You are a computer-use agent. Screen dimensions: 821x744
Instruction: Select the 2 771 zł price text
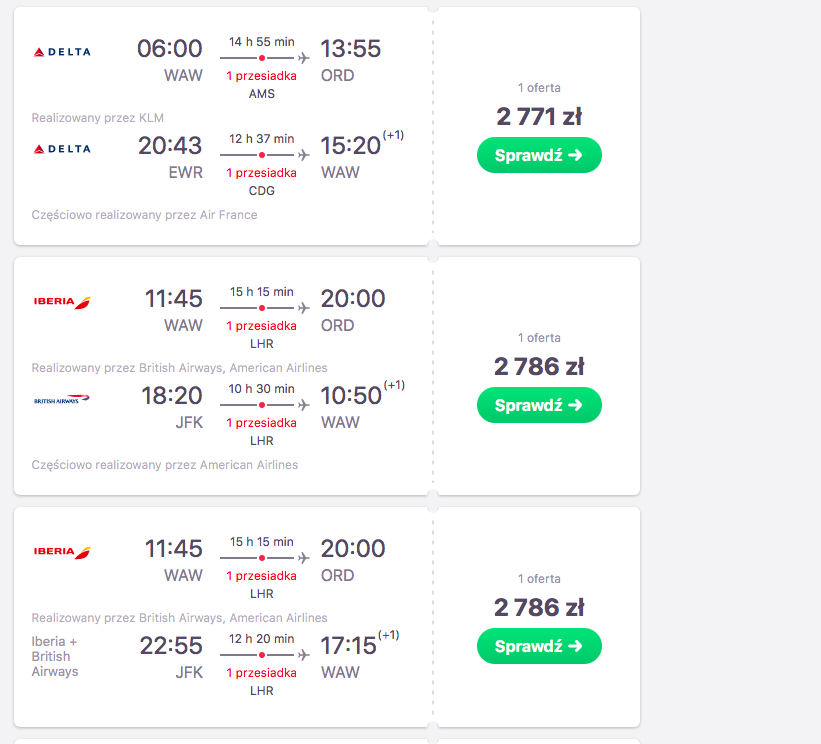539,116
